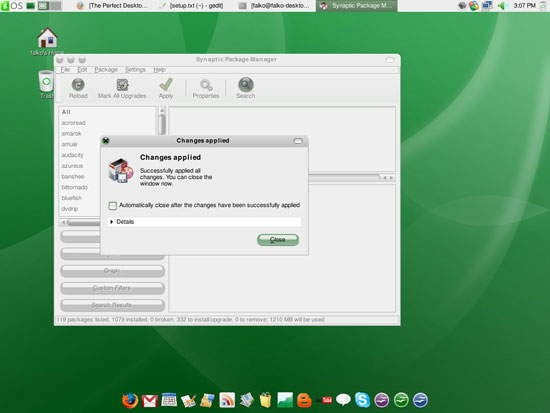Enable automatically close after changes checkbox
The height and width of the screenshot is (413, 550).
[x=113, y=206]
